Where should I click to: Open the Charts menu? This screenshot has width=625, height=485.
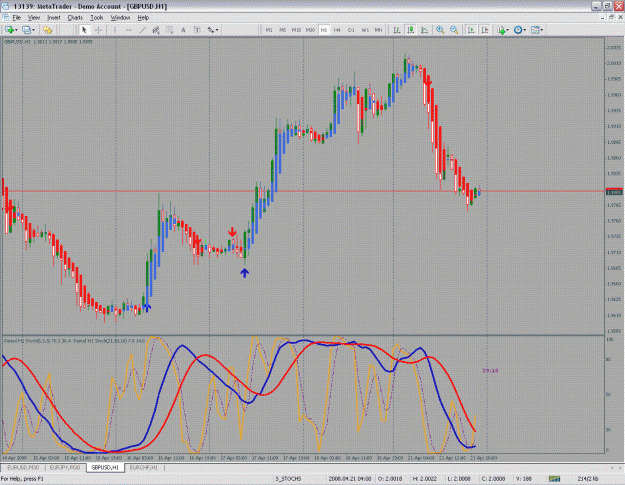(75, 18)
